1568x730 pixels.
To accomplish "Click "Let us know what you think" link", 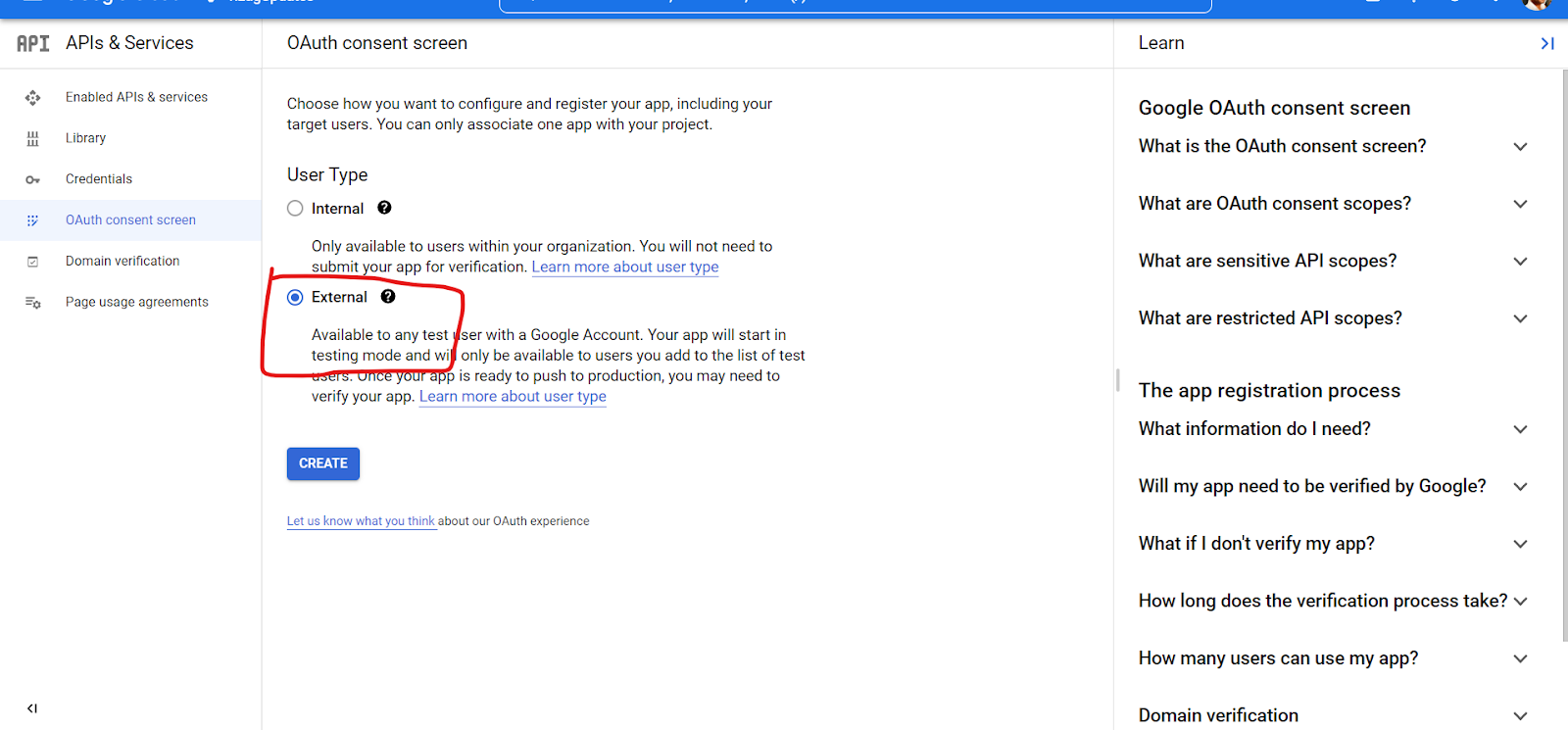I will (x=361, y=521).
